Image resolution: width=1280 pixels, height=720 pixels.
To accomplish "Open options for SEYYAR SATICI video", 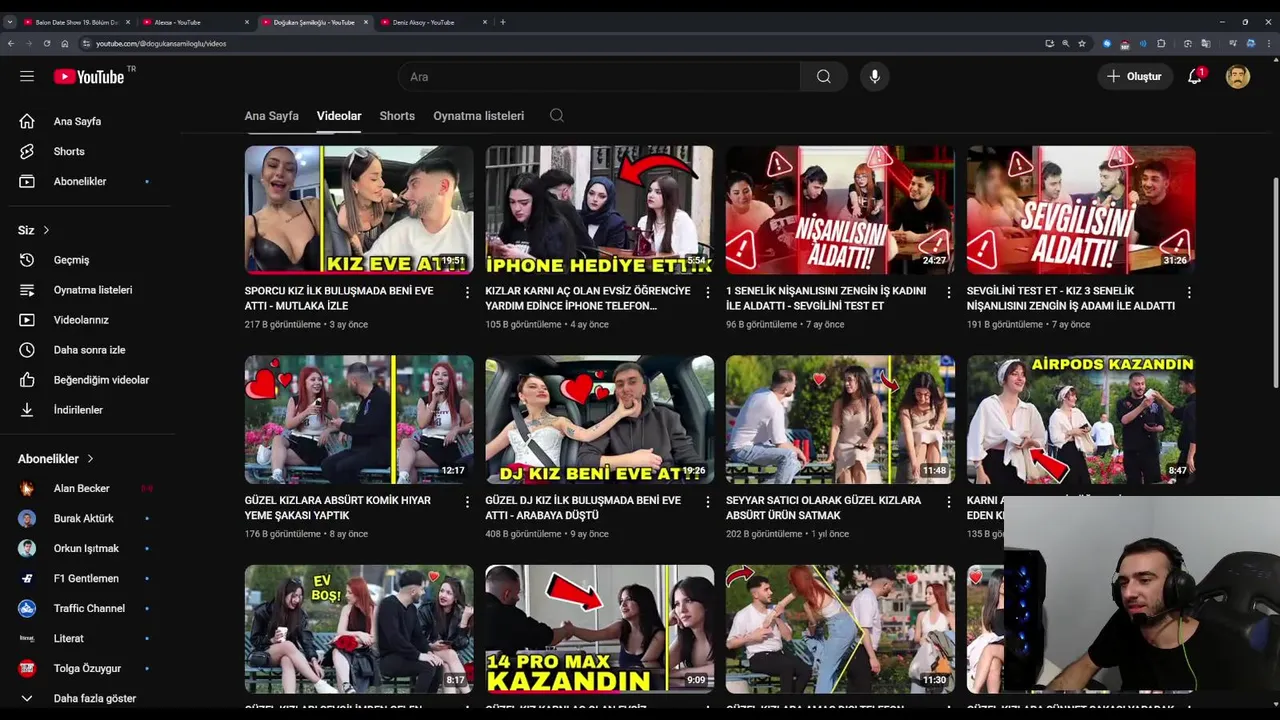I will [x=948, y=502].
